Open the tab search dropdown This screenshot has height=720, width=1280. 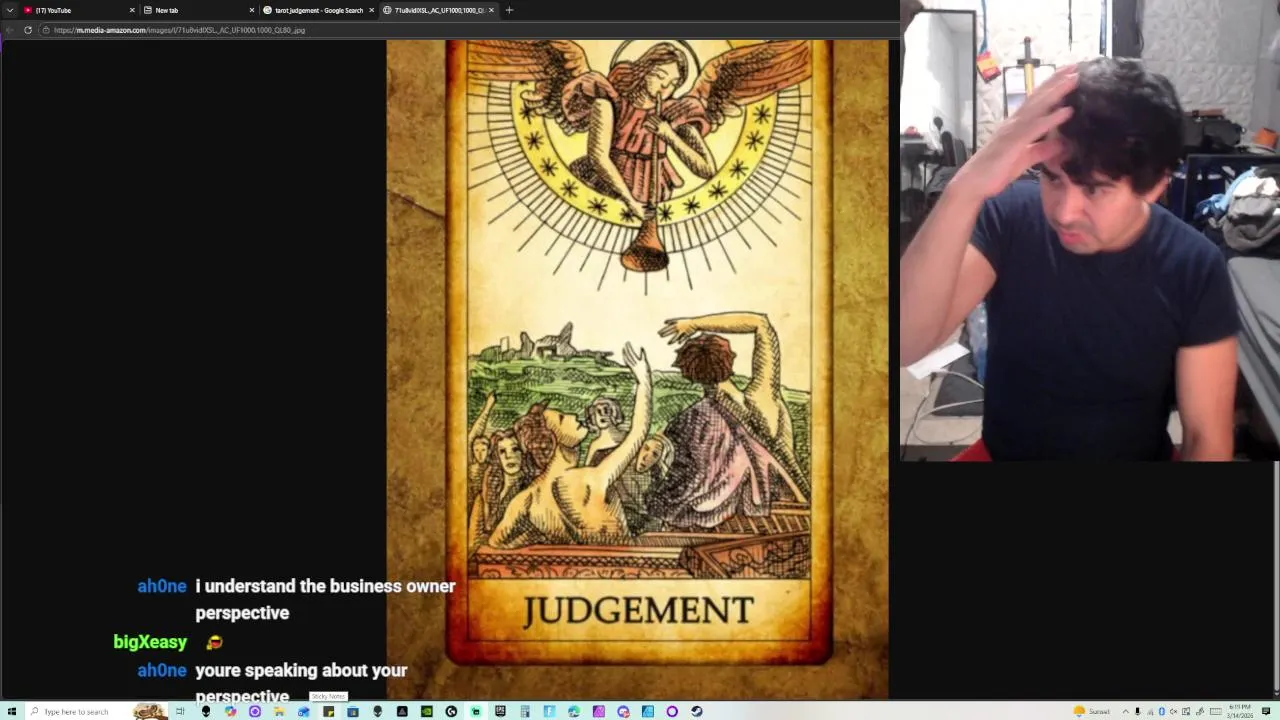10,10
